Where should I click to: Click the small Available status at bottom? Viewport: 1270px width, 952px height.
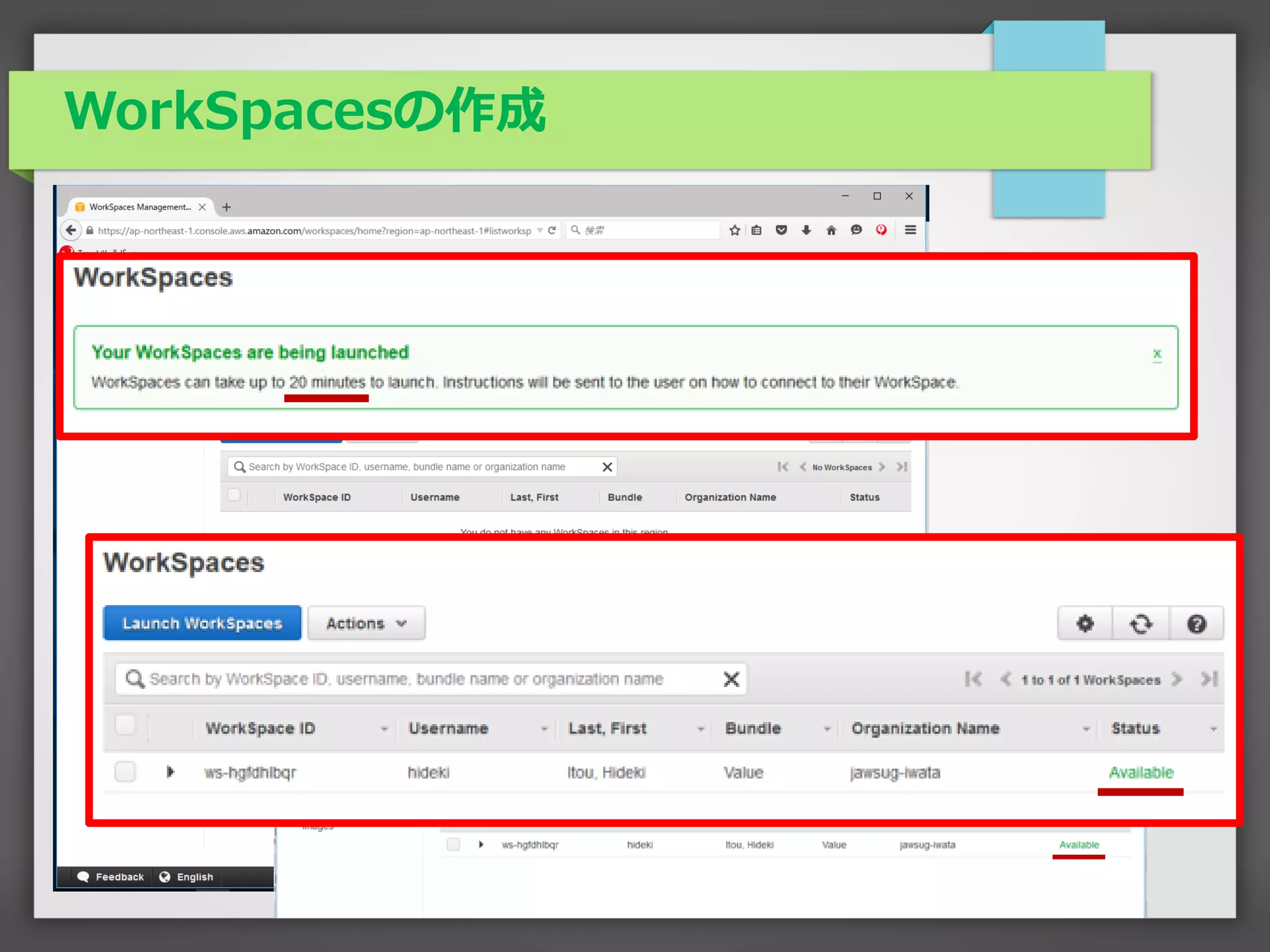[x=1079, y=845]
